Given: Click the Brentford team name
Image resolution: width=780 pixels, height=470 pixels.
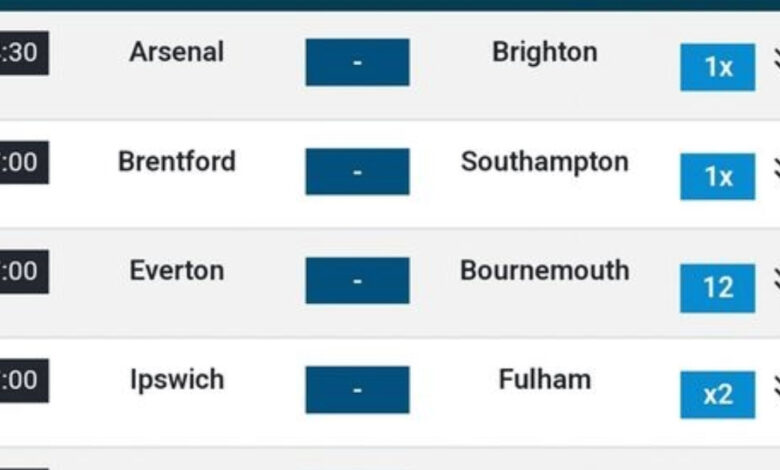Looking at the screenshot, I should point(177,162).
